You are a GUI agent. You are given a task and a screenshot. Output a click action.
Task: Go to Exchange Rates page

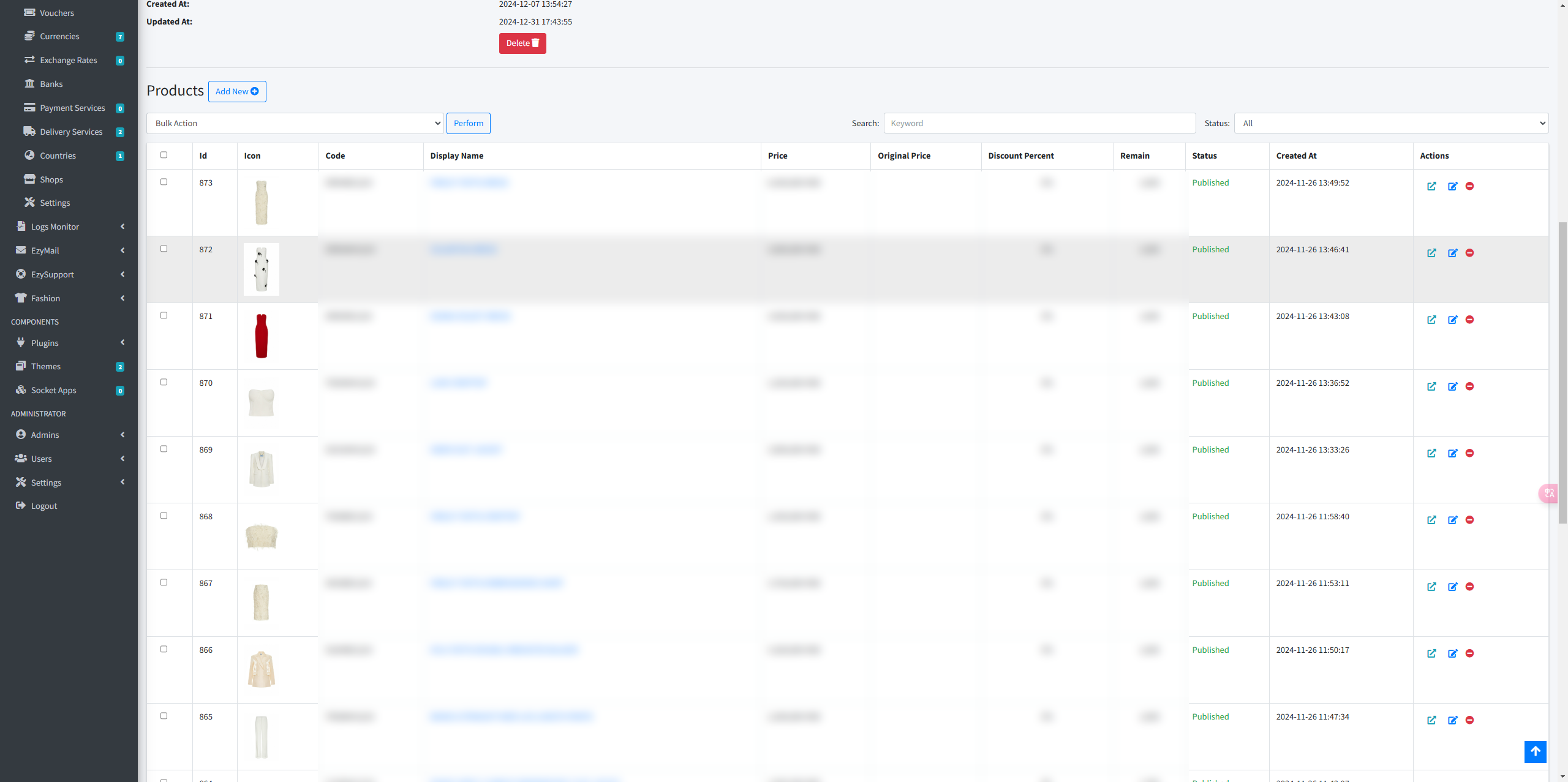[69, 60]
